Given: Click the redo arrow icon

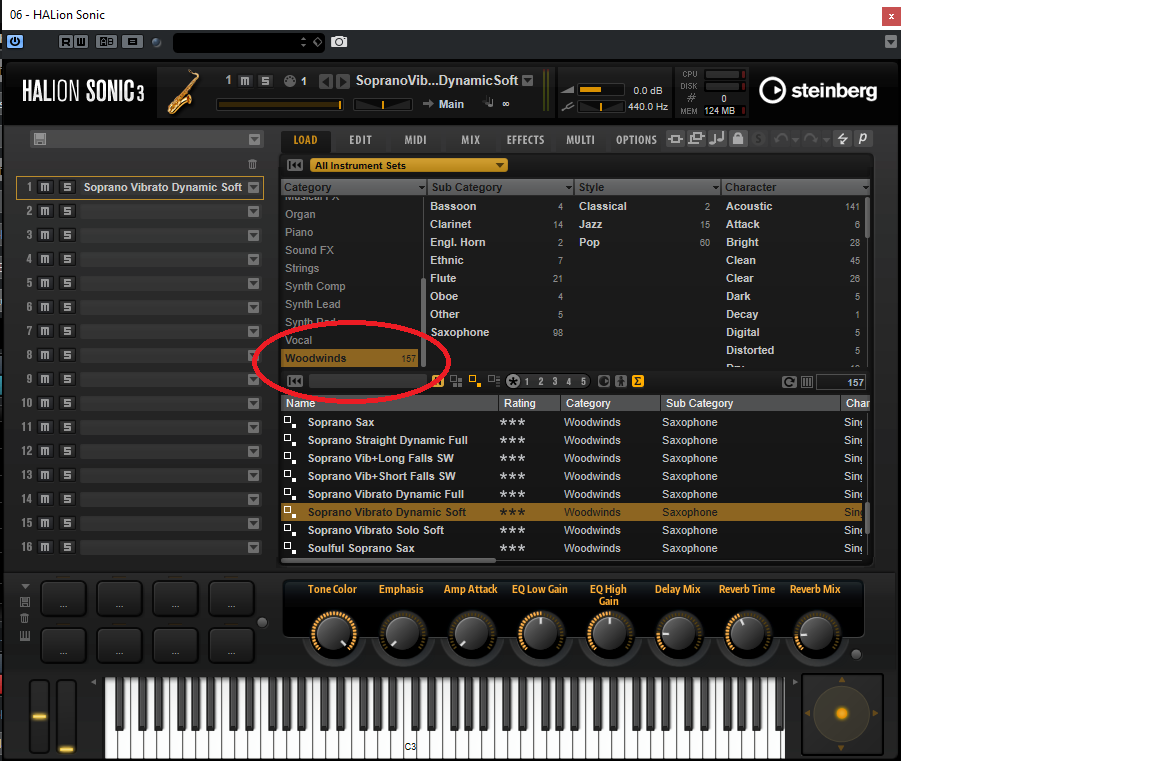Looking at the screenshot, I should click(x=810, y=138).
